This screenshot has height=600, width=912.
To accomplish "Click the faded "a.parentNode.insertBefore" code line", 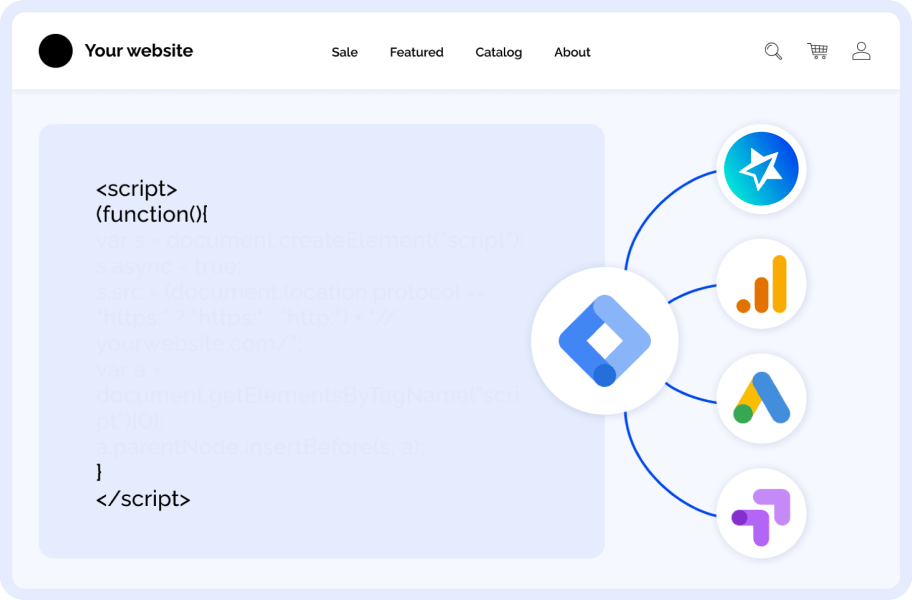I will click(260, 447).
